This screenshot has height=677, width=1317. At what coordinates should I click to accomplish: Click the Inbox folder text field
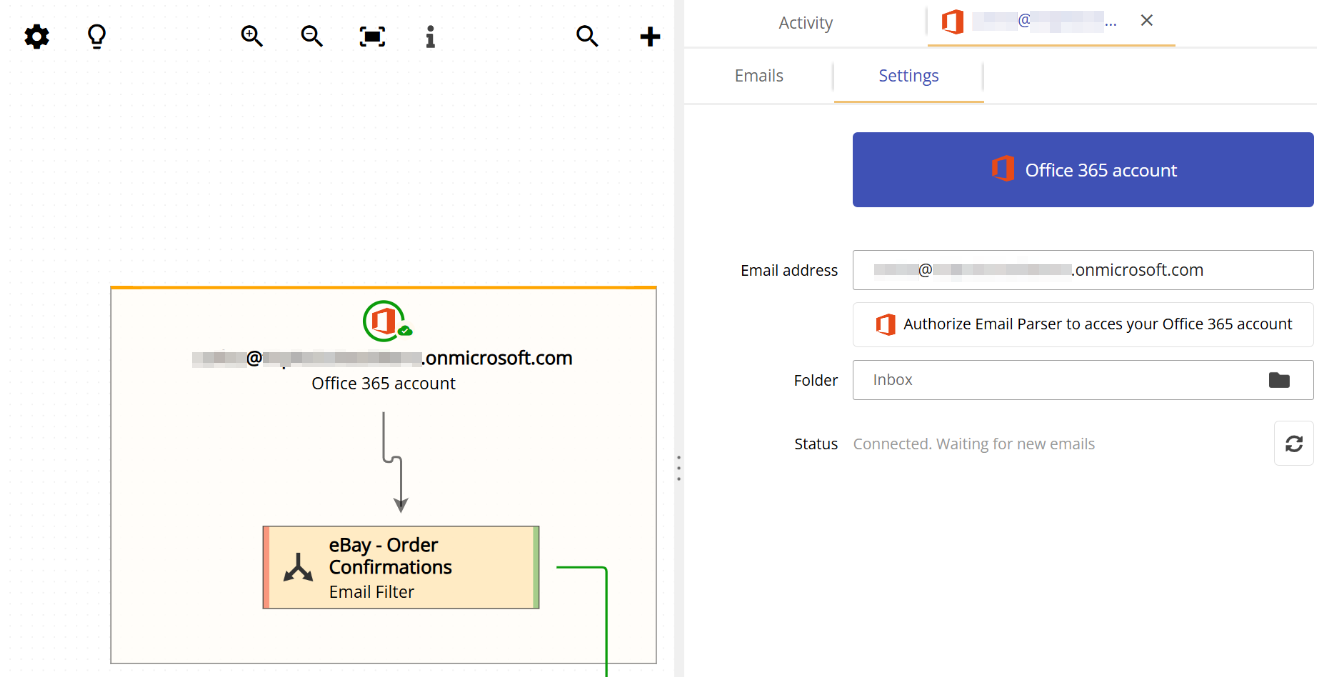[1050, 380]
